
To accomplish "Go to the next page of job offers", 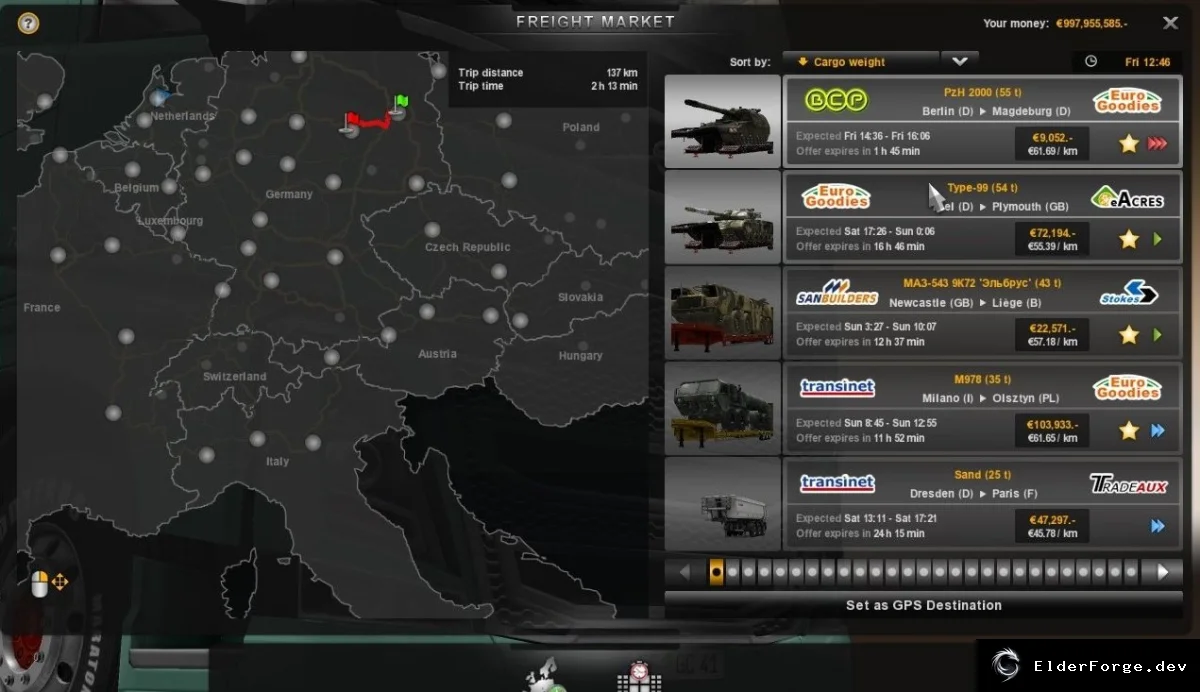I will click(1163, 572).
